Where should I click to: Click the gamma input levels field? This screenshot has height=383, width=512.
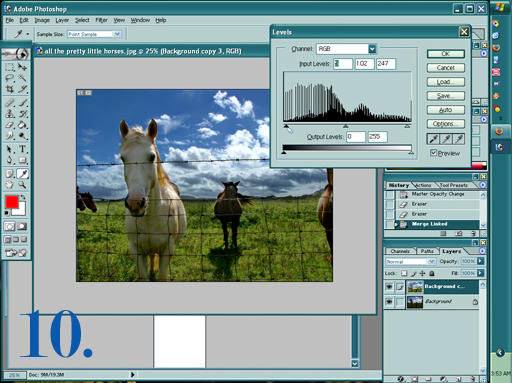364,63
